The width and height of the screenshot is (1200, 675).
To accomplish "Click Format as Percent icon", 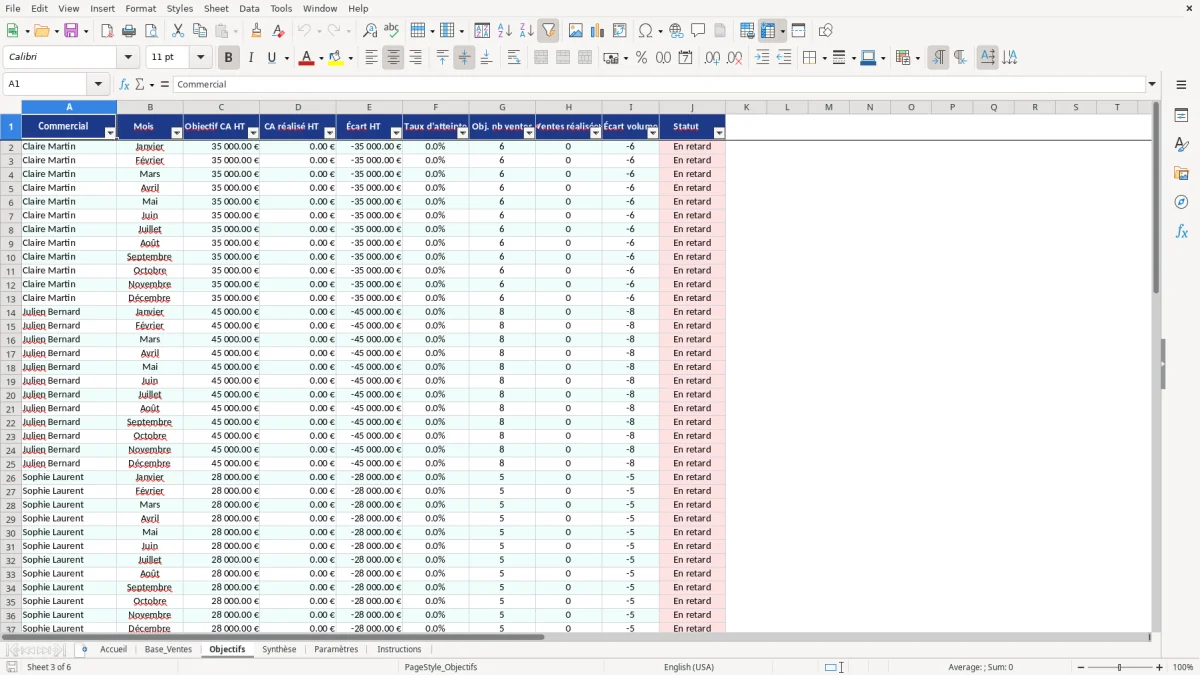I will click(642, 58).
